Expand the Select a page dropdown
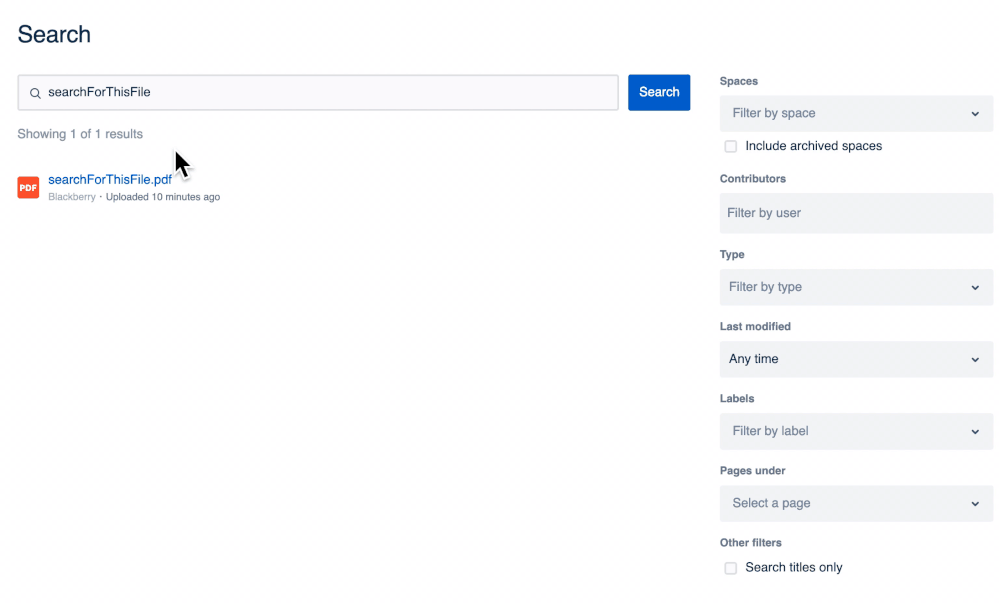This screenshot has height=603, width=999. 856,503
